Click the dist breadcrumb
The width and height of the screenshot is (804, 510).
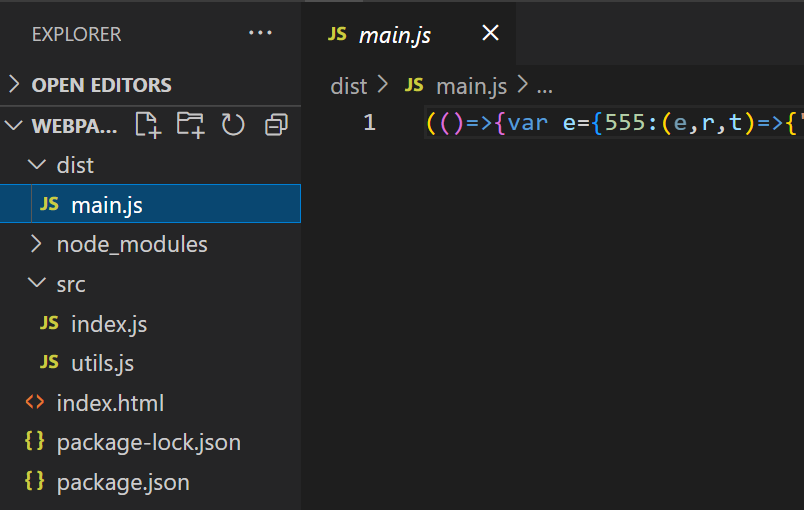point(349,86)
